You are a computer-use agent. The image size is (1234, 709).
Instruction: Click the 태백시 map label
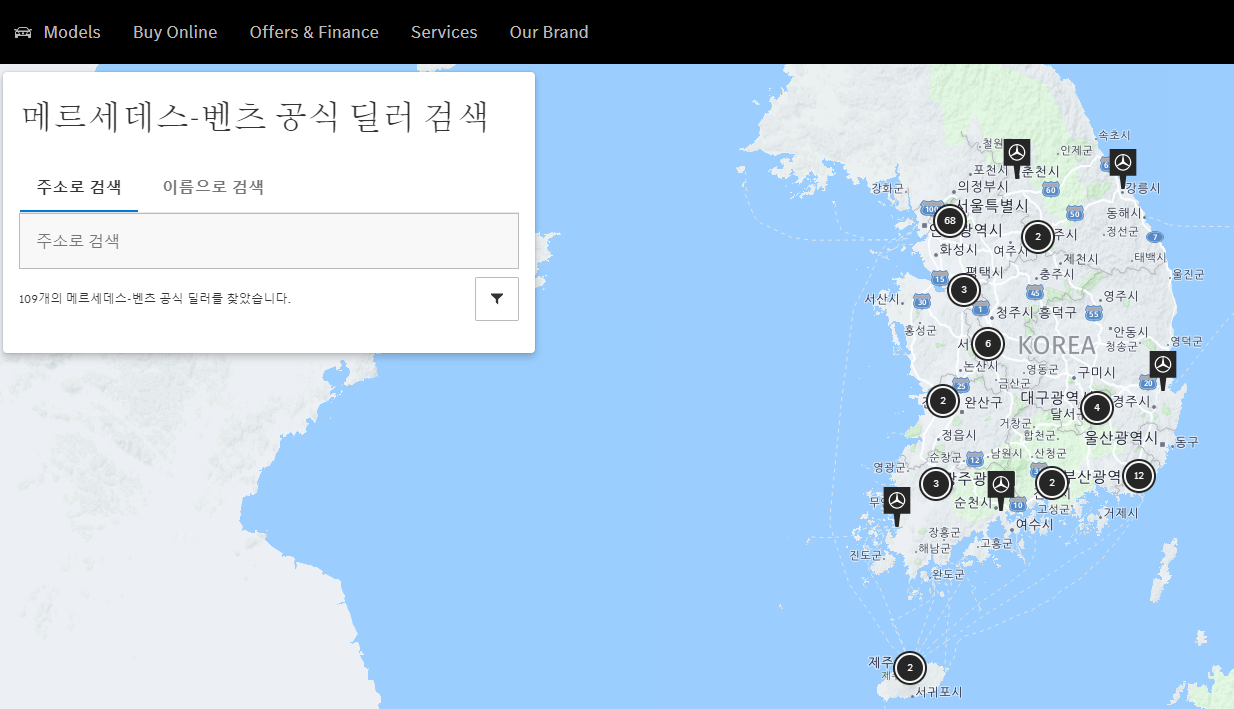pyautogui.click(x=1149, y=257)
